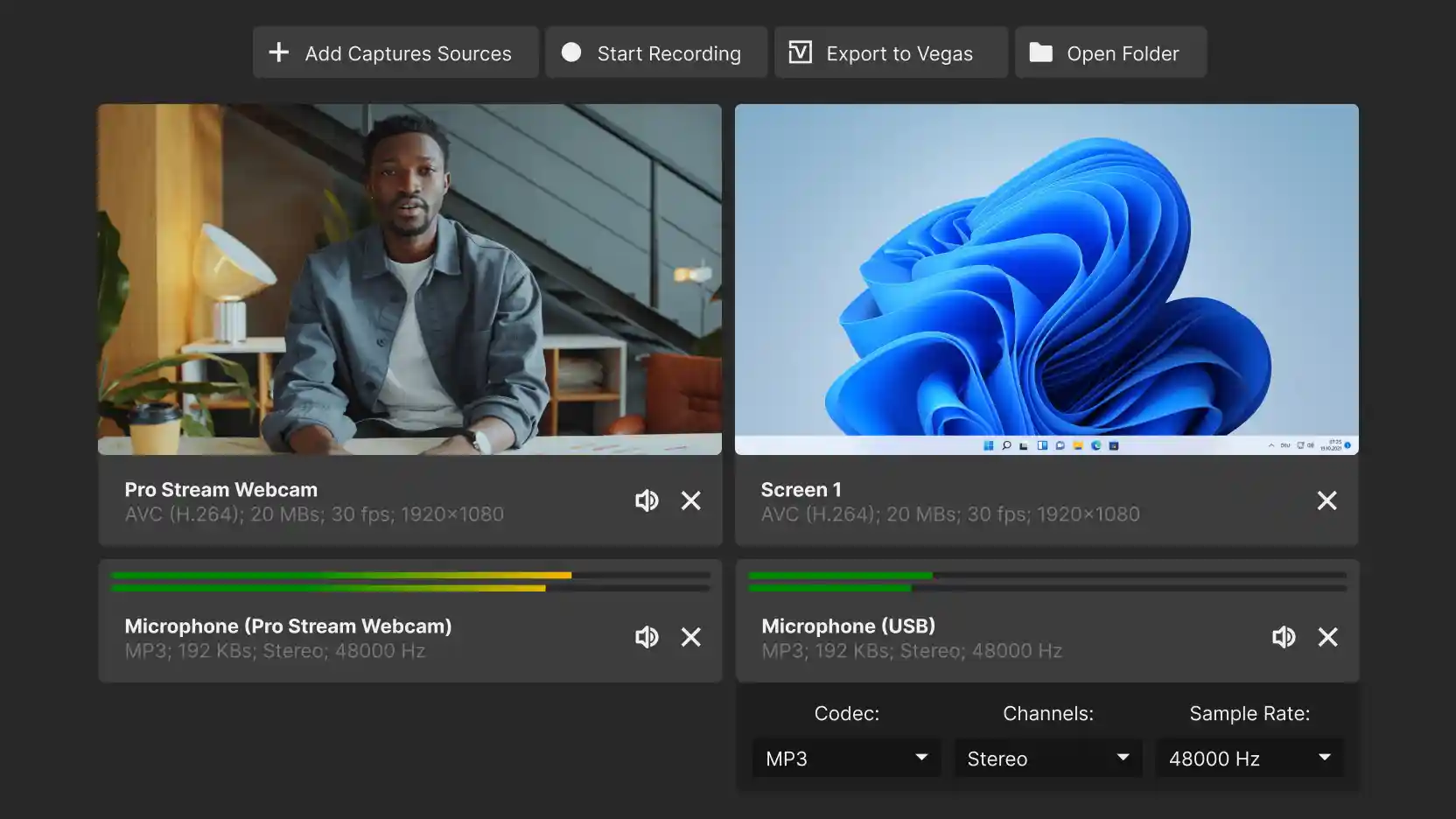The image size is (1456, 819).
Task: Click the Screen 1 desktop preview
Action: click(x=1046, y=279)
